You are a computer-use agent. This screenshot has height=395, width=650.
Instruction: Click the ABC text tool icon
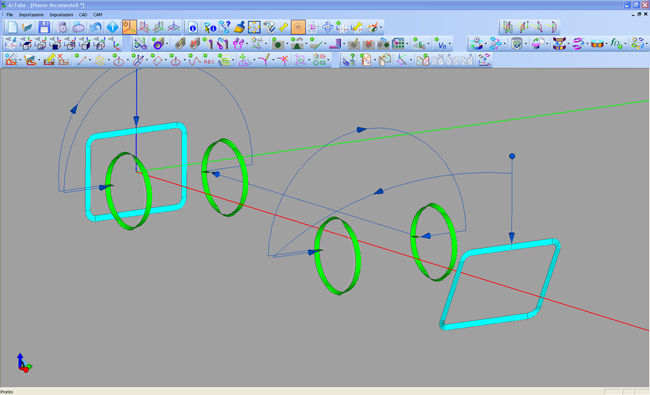pos(209,61)
